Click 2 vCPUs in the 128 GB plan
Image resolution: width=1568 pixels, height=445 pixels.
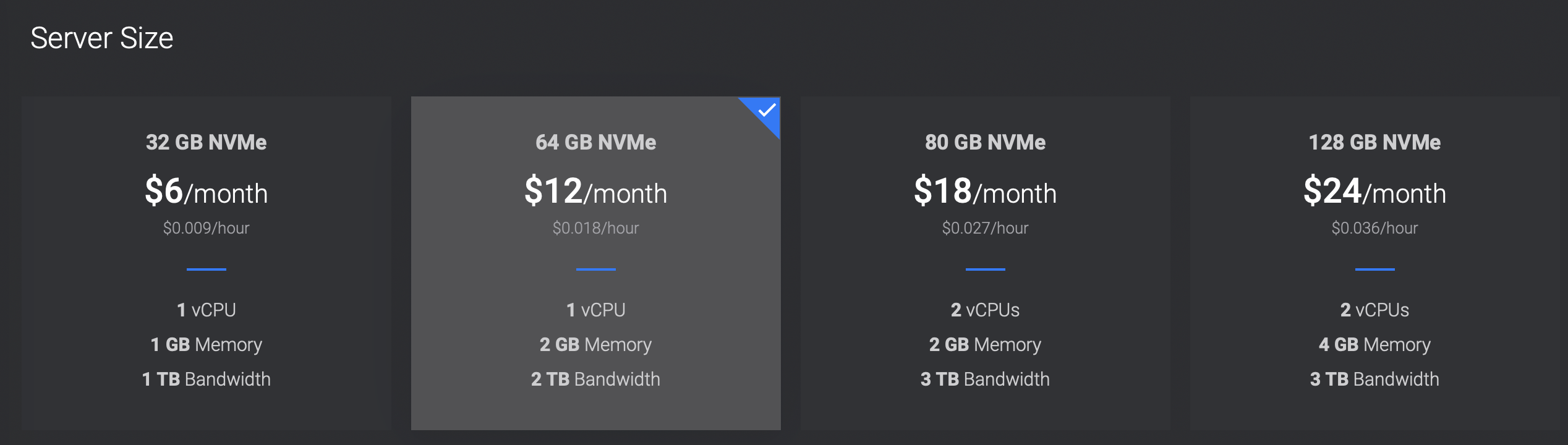coord(1374,310)
